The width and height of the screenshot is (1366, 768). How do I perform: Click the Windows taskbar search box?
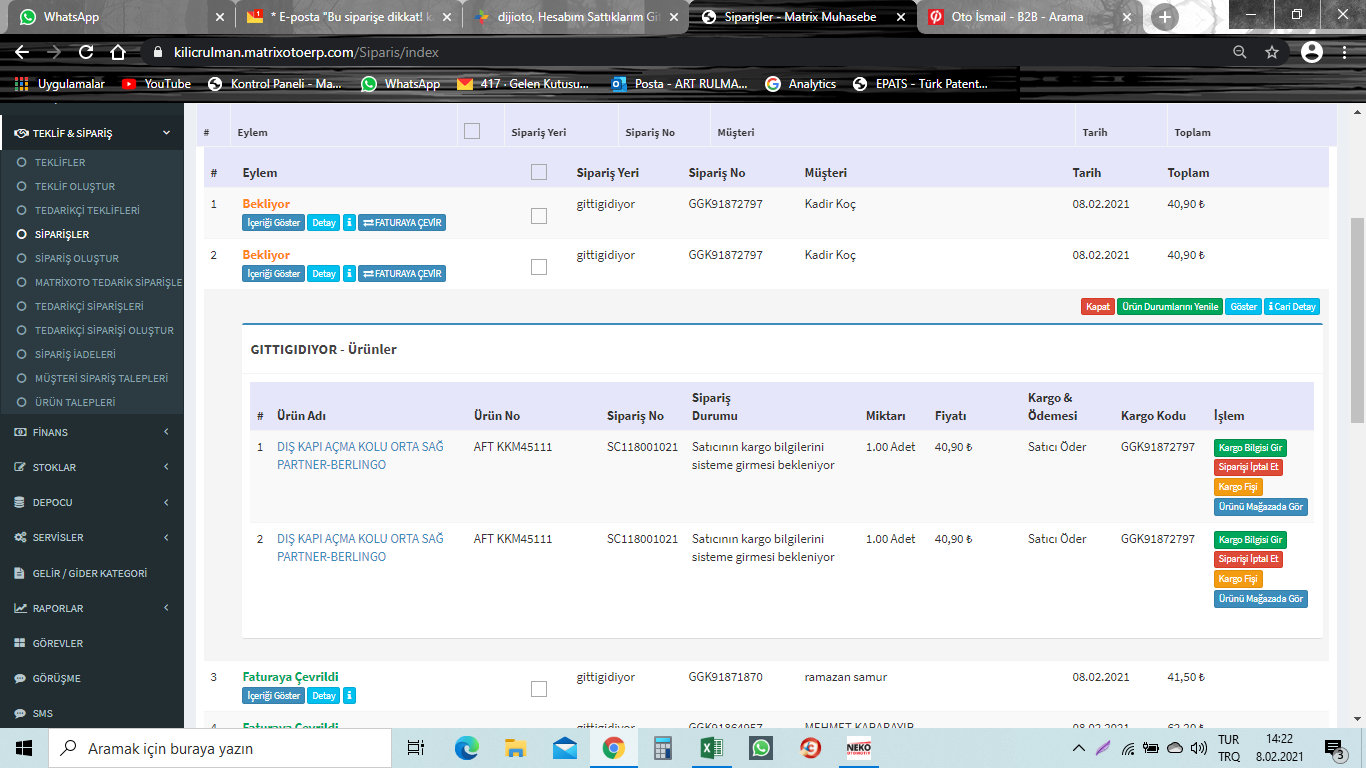(220, 748)
